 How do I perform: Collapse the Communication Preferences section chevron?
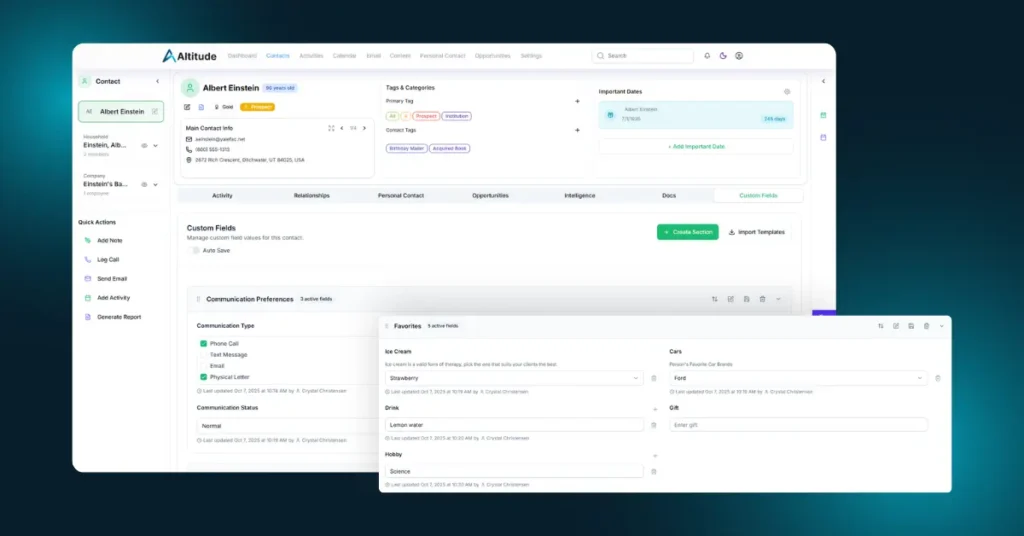click(778, 299)
